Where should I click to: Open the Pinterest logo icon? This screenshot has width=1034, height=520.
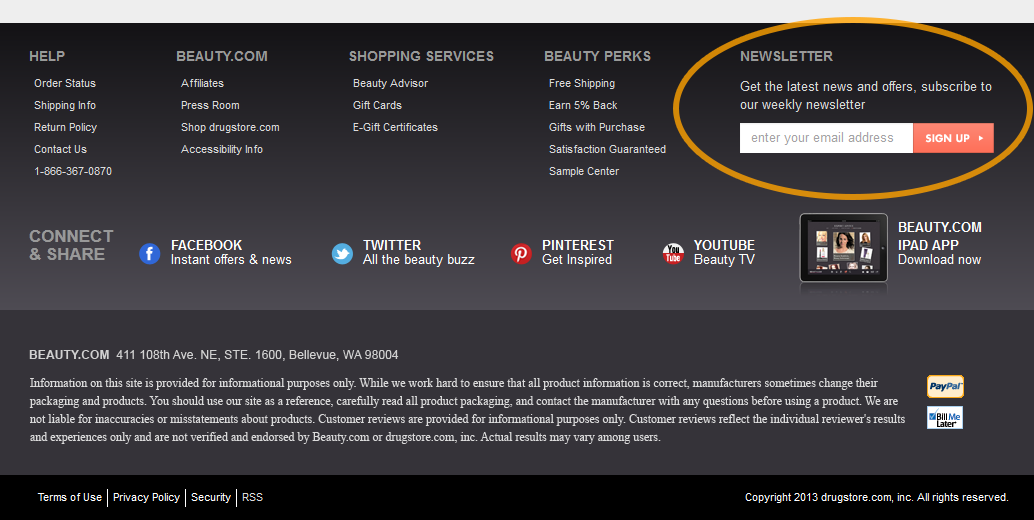click(x=521, y=253)
